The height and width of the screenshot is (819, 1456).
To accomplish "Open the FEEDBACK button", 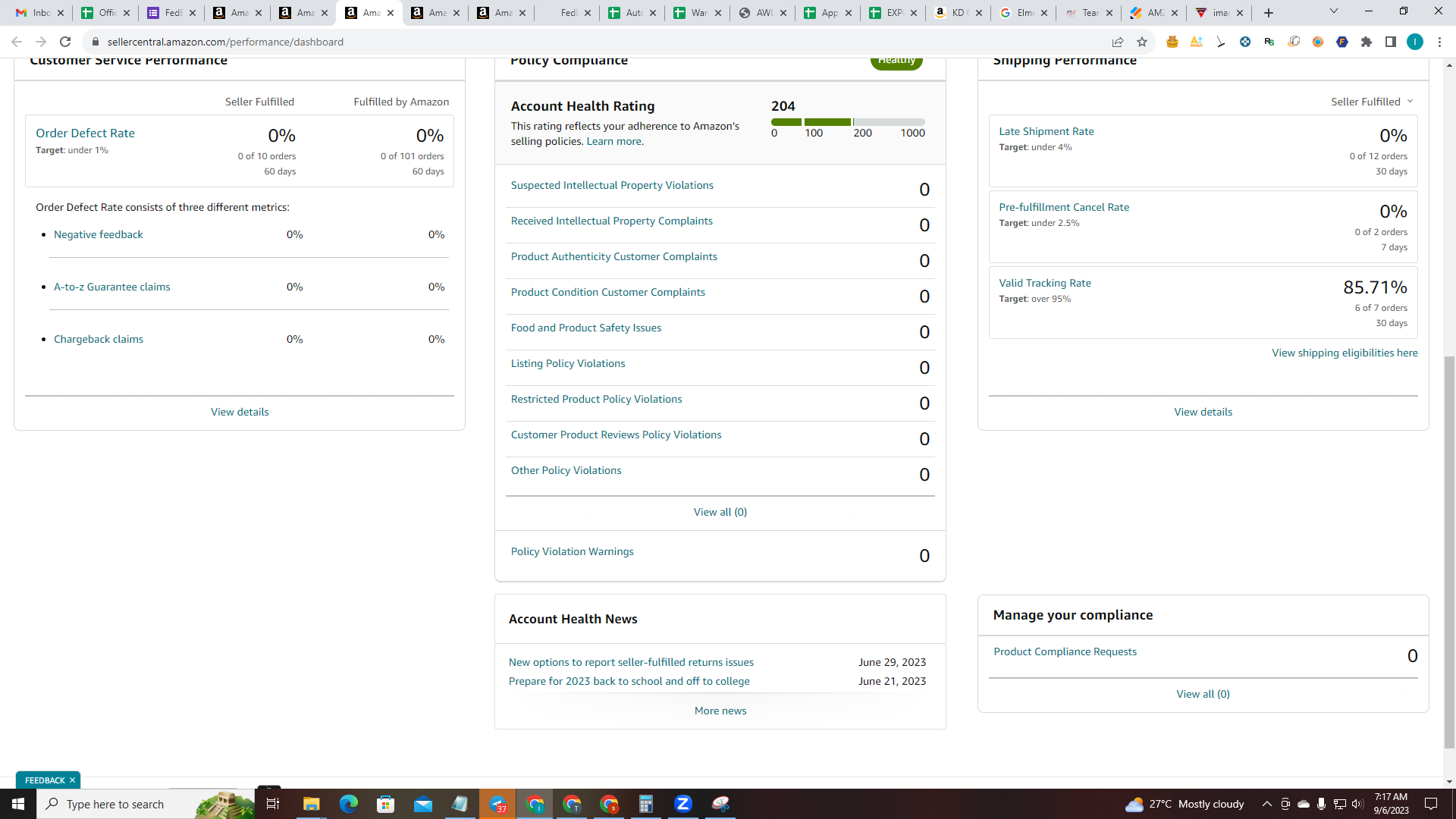I will (x=45, y=780).
